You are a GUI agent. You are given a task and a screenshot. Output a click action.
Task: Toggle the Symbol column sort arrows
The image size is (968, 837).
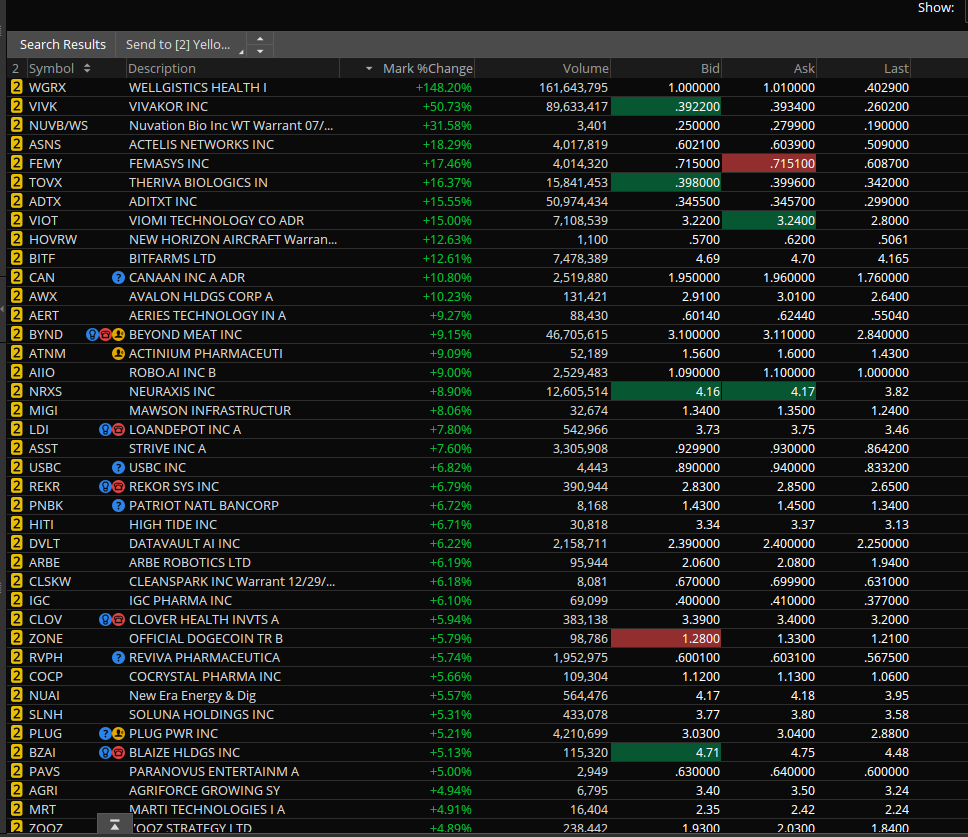pos(87,69)
